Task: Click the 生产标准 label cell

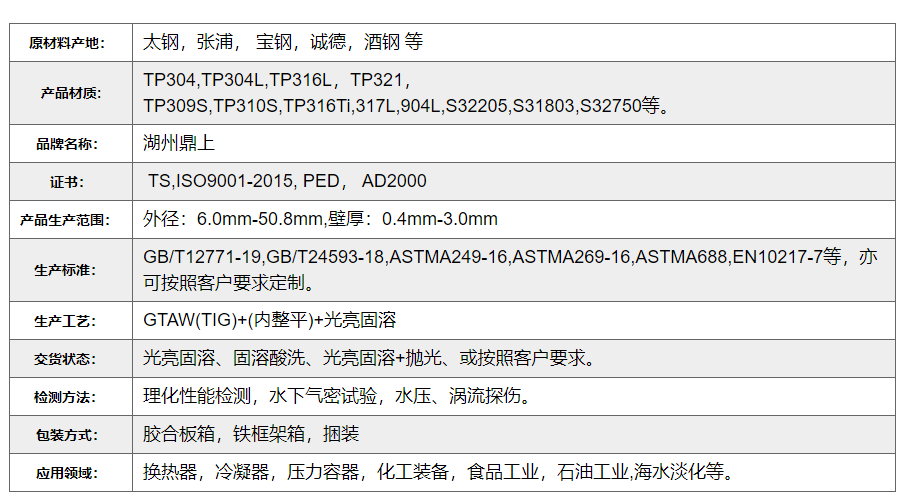Action: click(67, 270)
